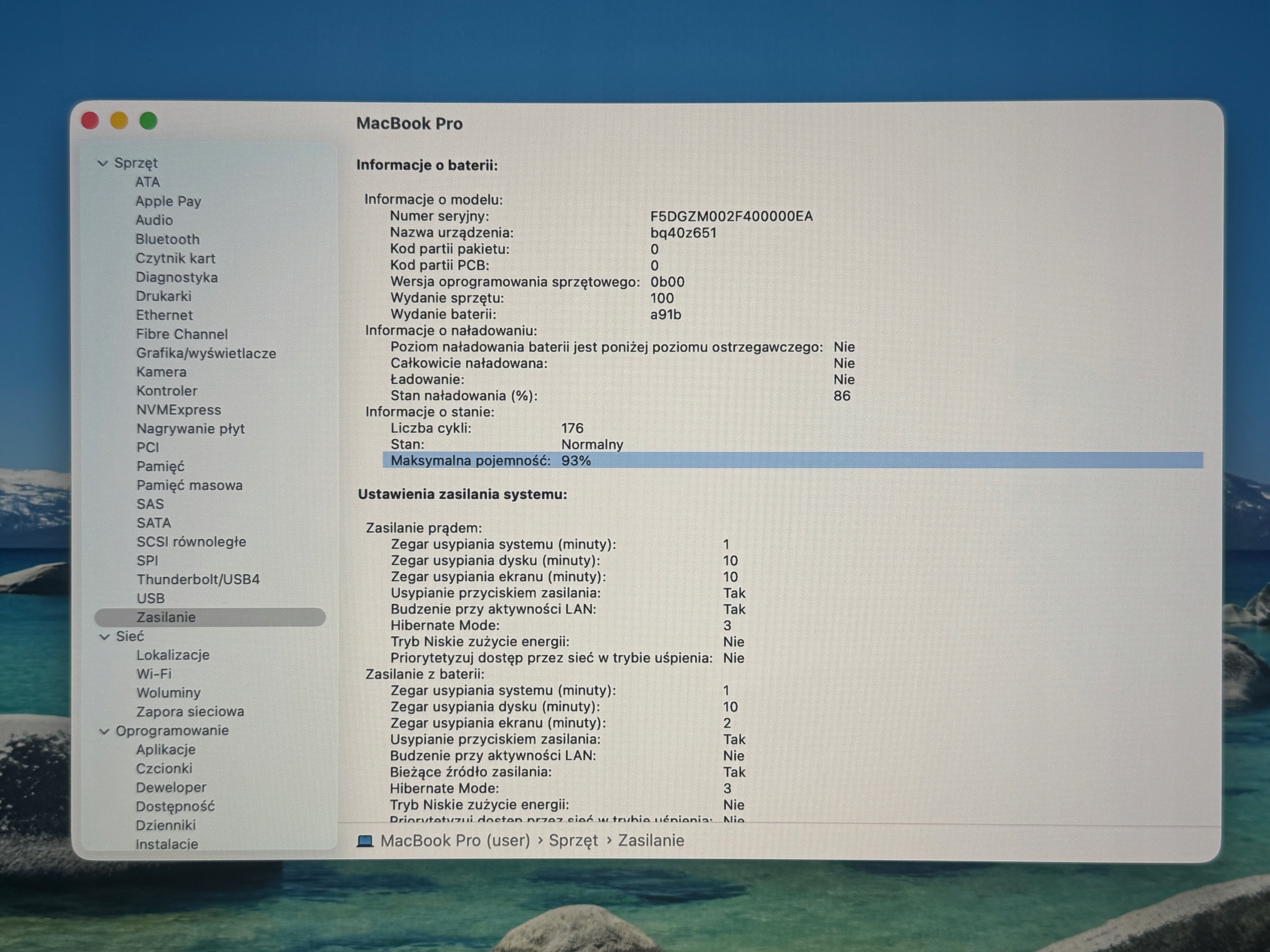Select Czcionki in the sidebar
The image size is (1270, 952).
coord(164,769)
